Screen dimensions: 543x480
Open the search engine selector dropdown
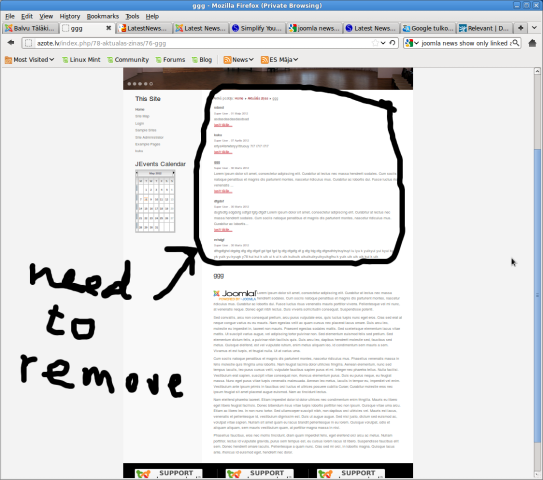click(x=412, y=43)
